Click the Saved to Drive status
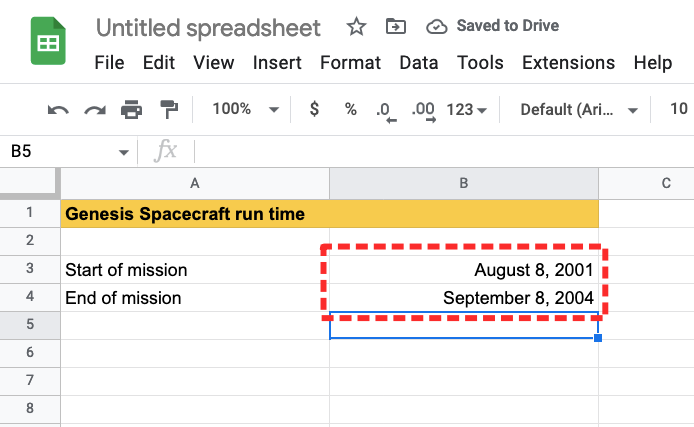This screenshot has width=694, height=427. [x=492, y=26]
